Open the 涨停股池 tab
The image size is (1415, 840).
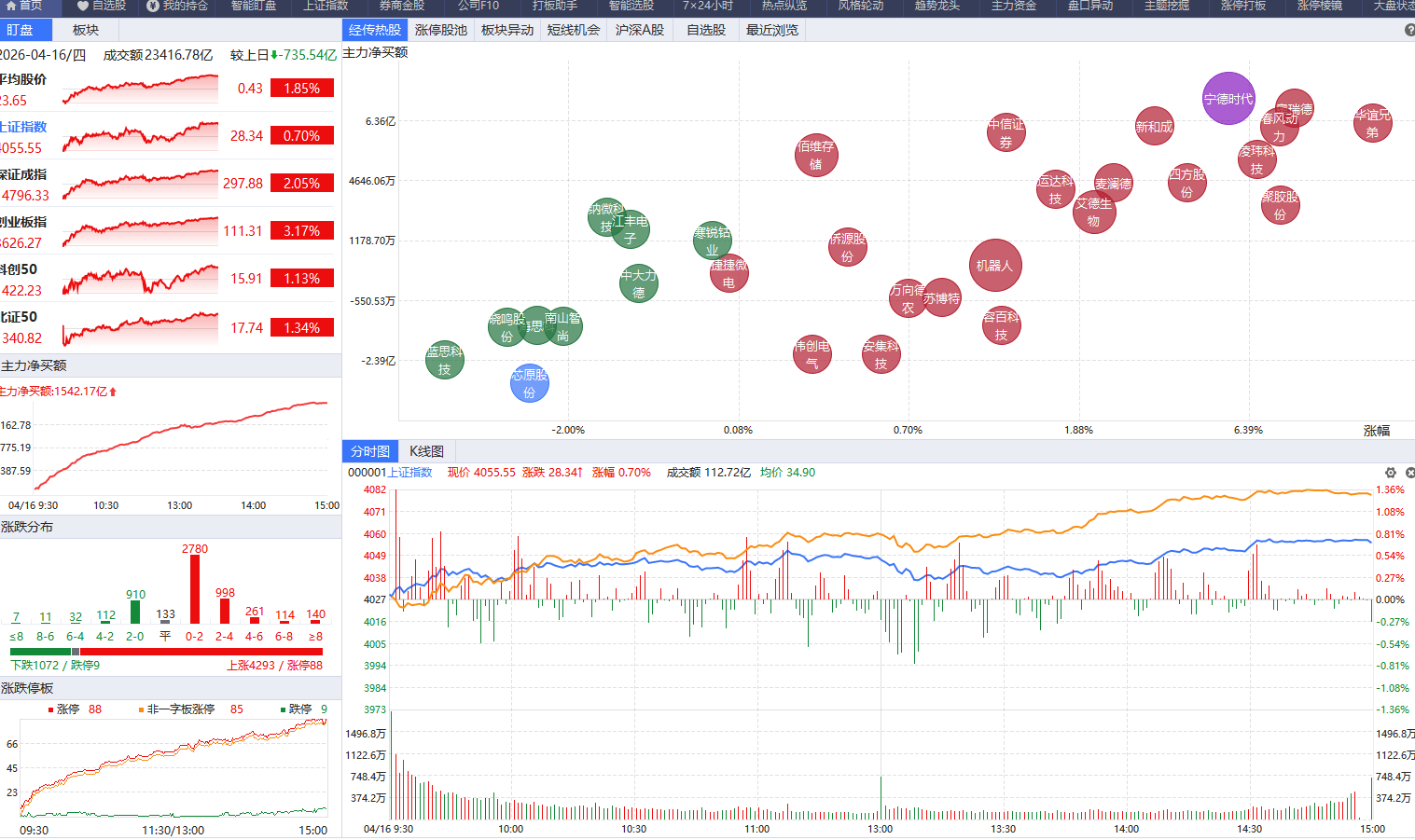[x=440, y=30]
